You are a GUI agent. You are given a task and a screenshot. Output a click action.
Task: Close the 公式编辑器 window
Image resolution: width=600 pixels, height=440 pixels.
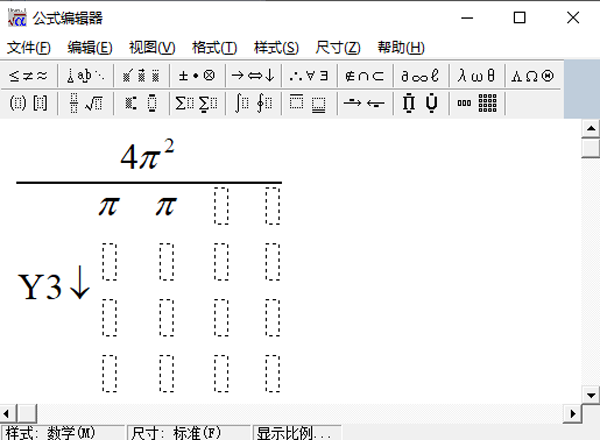point(573,18)
